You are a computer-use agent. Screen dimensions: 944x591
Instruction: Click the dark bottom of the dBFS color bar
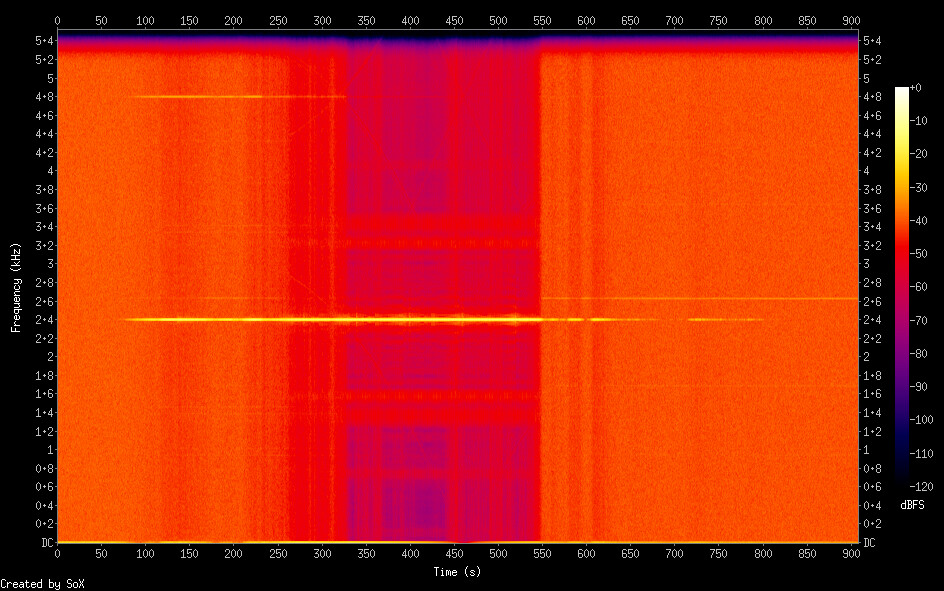pyautogui.click(x=902, y=482)
